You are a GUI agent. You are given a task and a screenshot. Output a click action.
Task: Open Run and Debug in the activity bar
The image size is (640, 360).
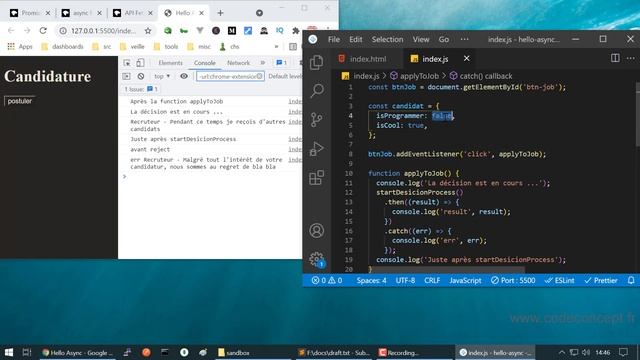pyautogui.click(x=316, y=149)
